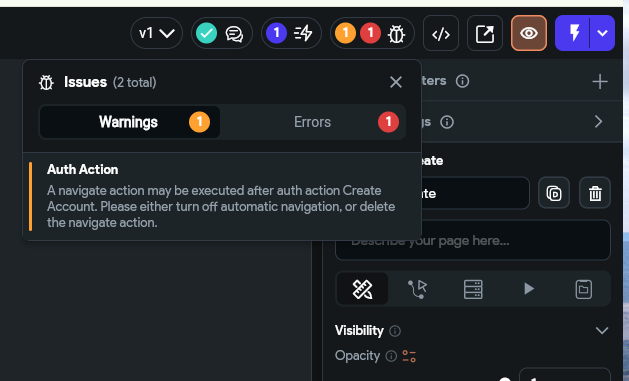Add a new parameter with plus icon
The width and height of the screenshot is (629, 381).
coord(600,81)
